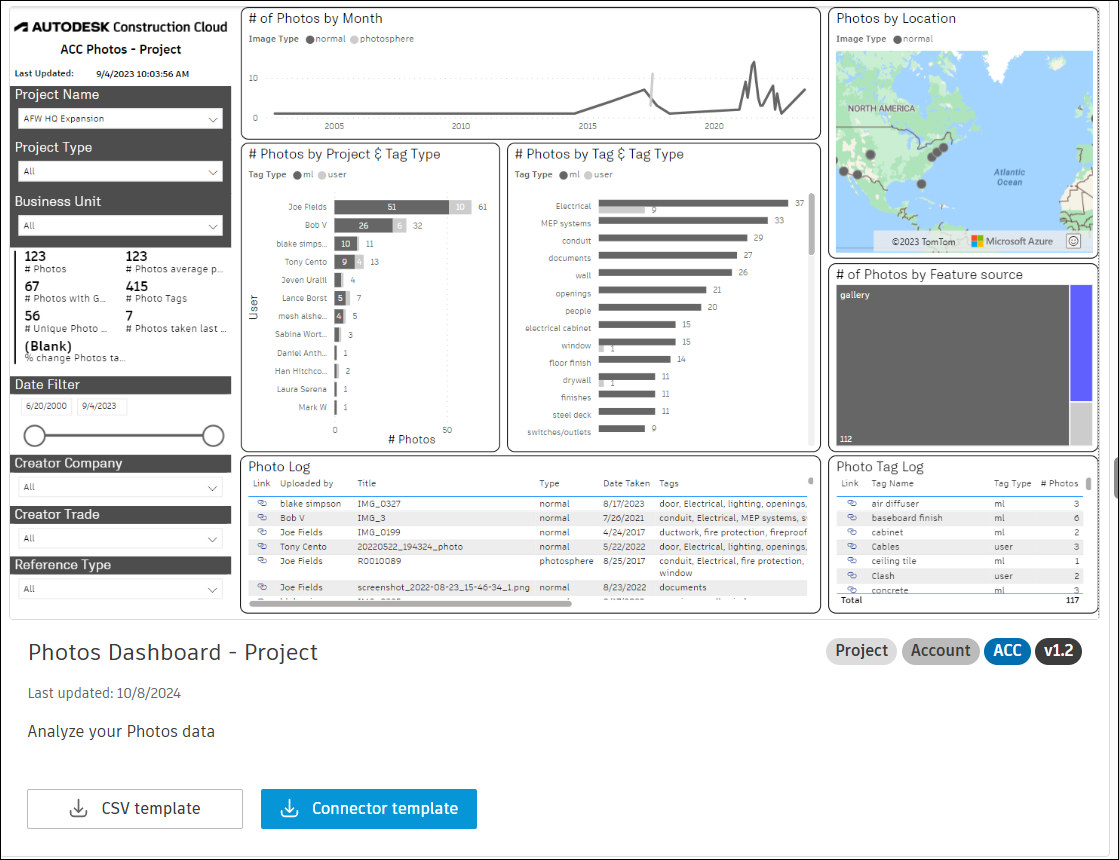Click the Photo Log horizontal scrollbar
This screenshot has width=1119, height=860.
point(410,604)
